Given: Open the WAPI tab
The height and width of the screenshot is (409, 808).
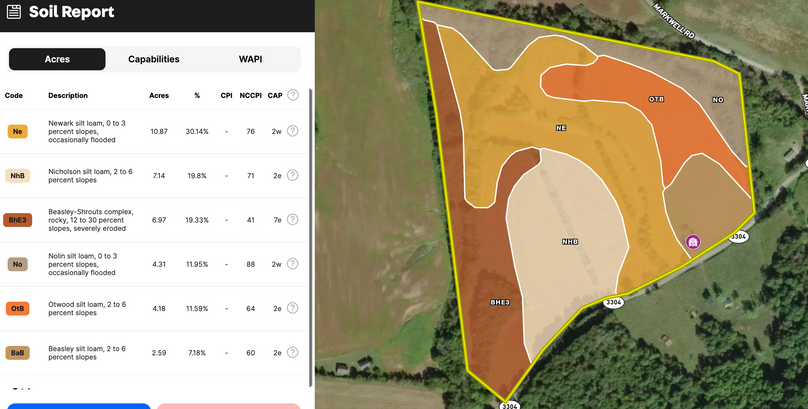Looking at the screenshot, I should [x=250, y=59].
